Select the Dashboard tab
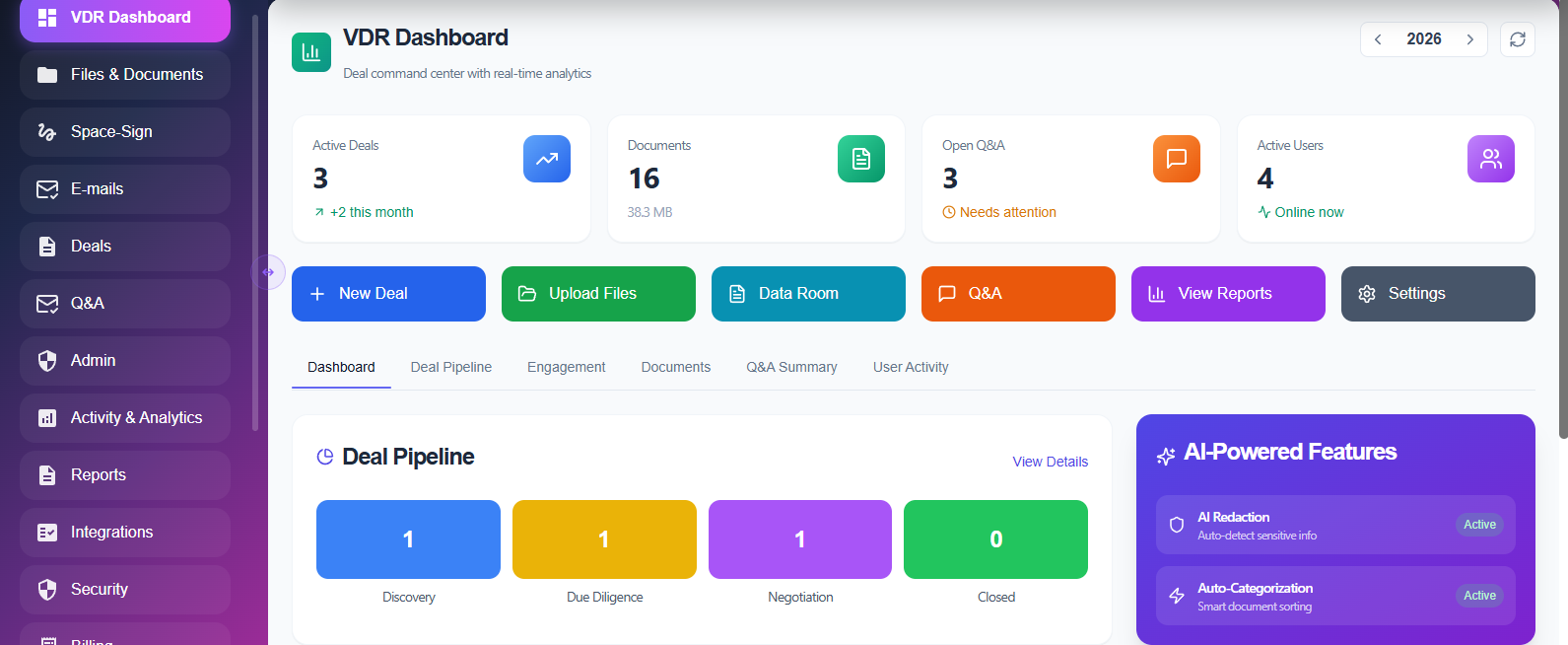1568x645 pixels. (x=341, y=367)
